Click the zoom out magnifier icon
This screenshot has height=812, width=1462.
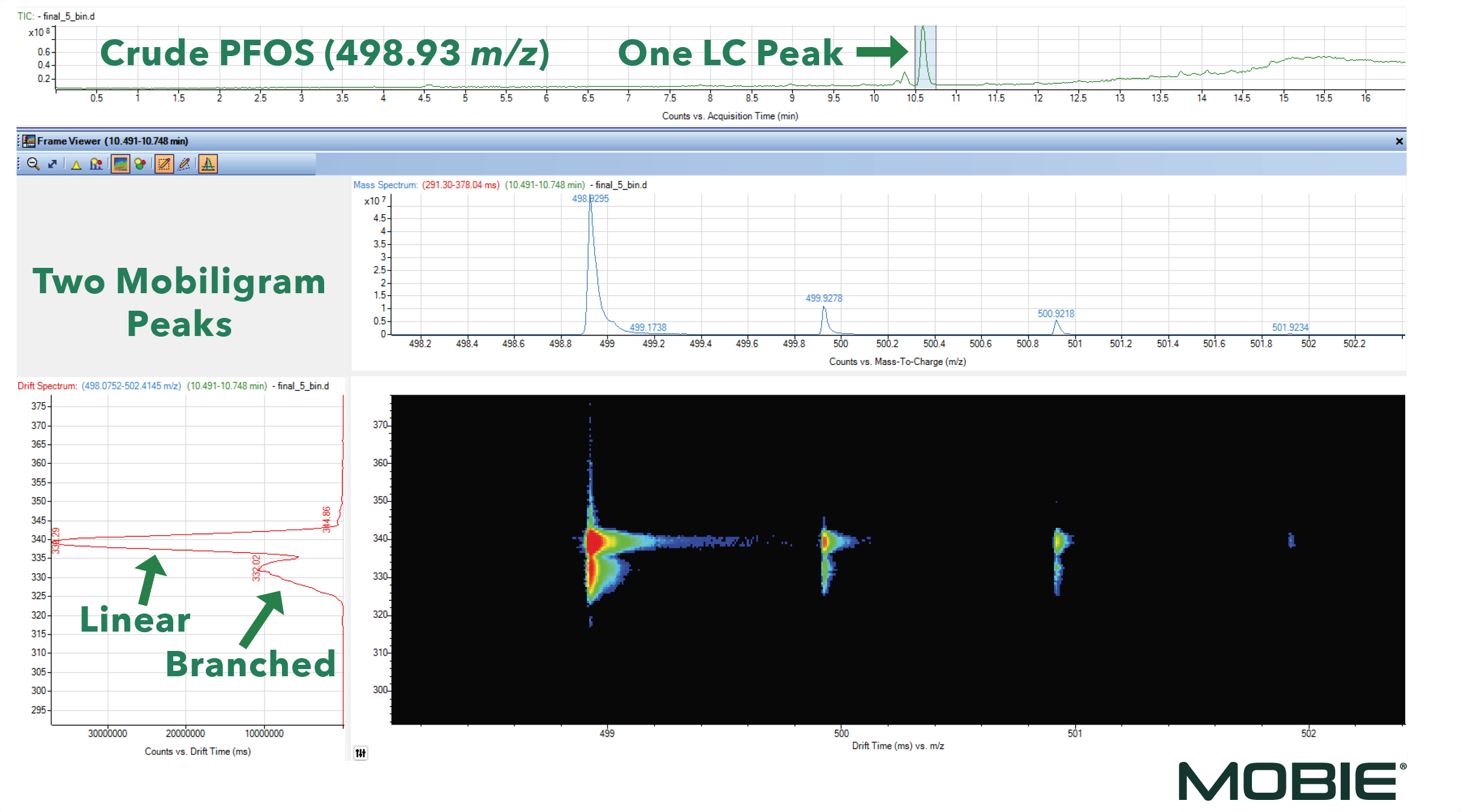click(33, 164)
